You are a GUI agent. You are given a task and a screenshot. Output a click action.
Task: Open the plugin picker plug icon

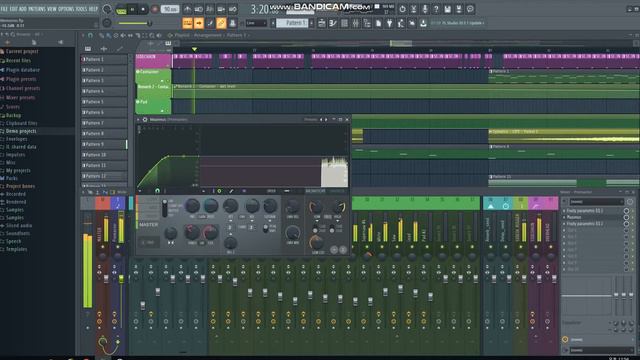(x=389, y=23)
